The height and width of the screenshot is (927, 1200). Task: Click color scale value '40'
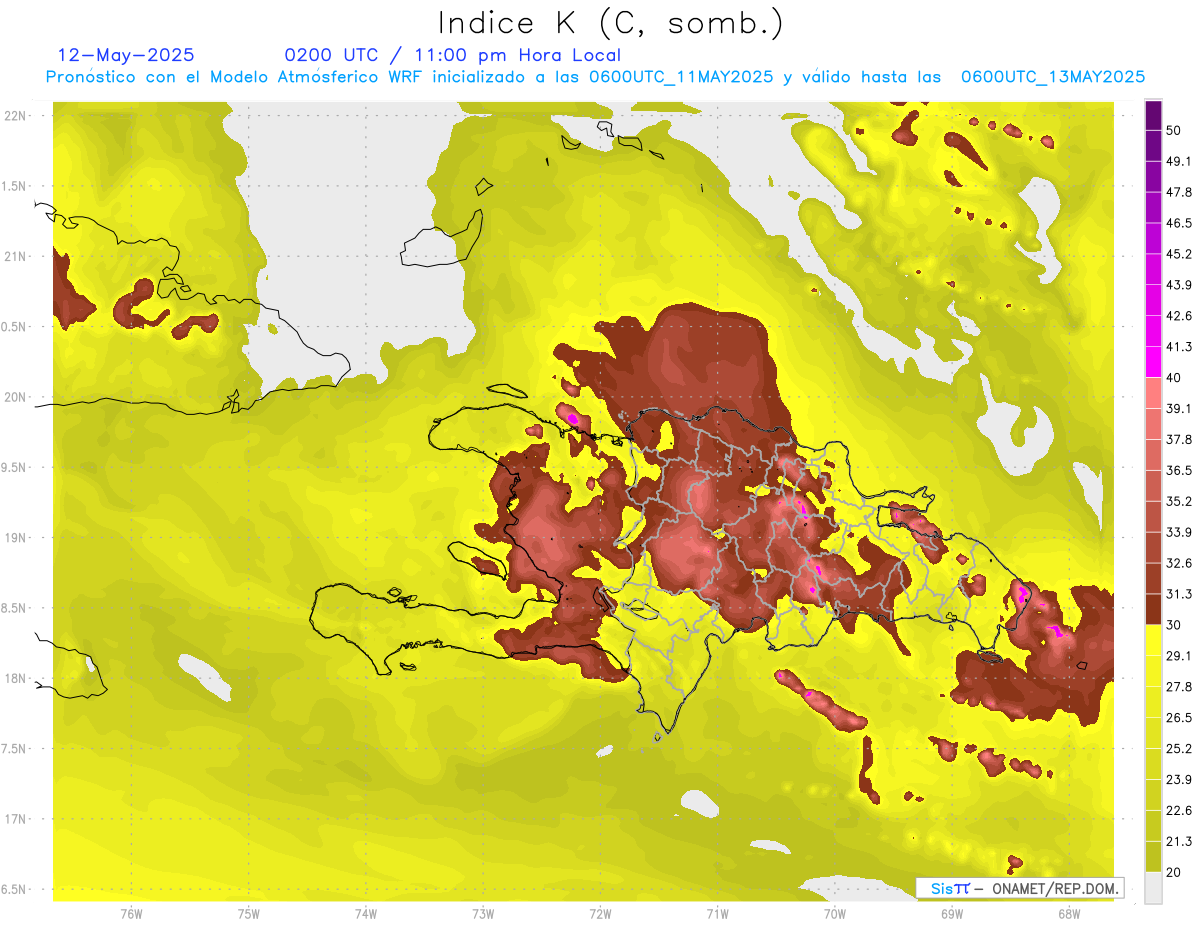click(x=1175, y=378)
